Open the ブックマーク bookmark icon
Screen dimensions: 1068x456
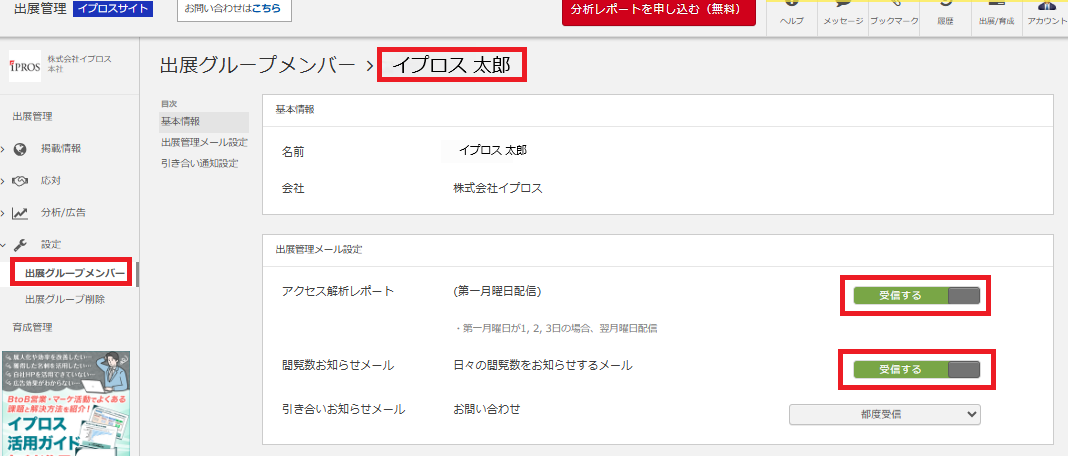(x=893, y=12)
